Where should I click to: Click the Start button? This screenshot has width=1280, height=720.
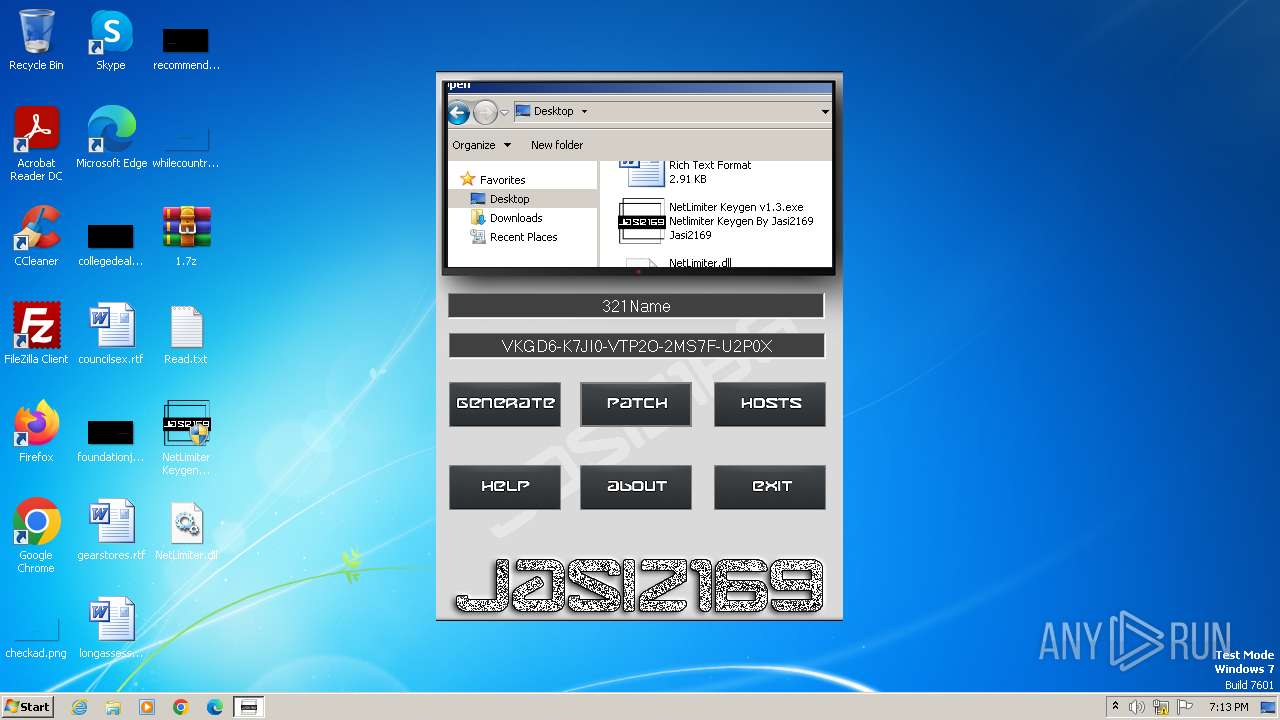click(x=28, y=707)
